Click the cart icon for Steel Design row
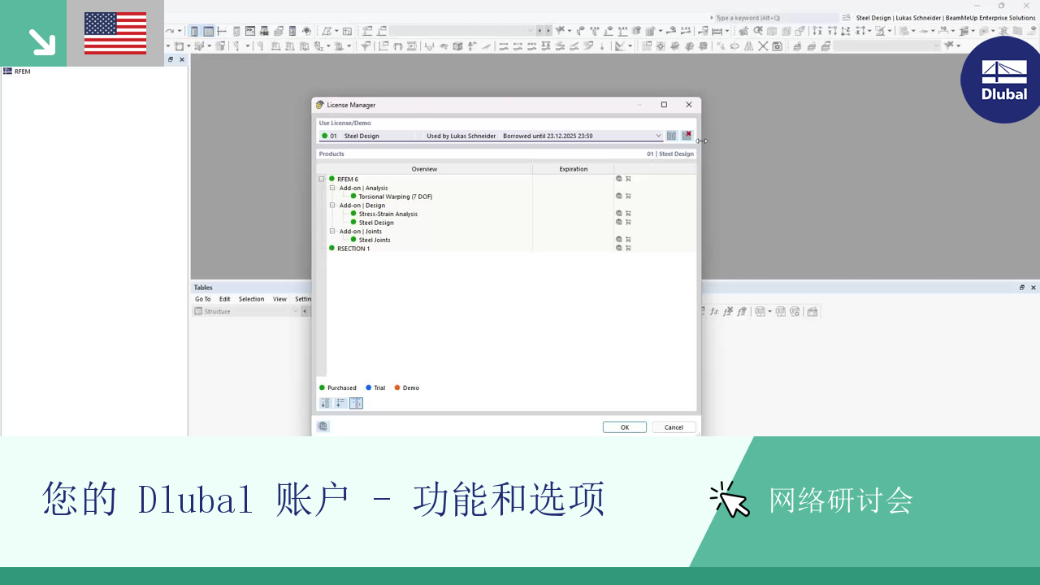 tap(628, 222)
